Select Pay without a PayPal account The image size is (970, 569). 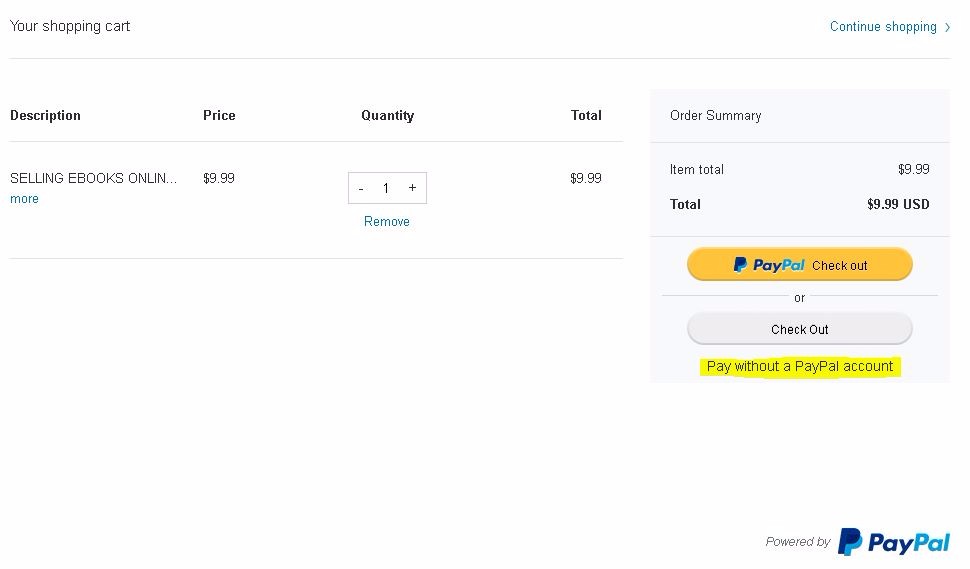click(800, 366)
